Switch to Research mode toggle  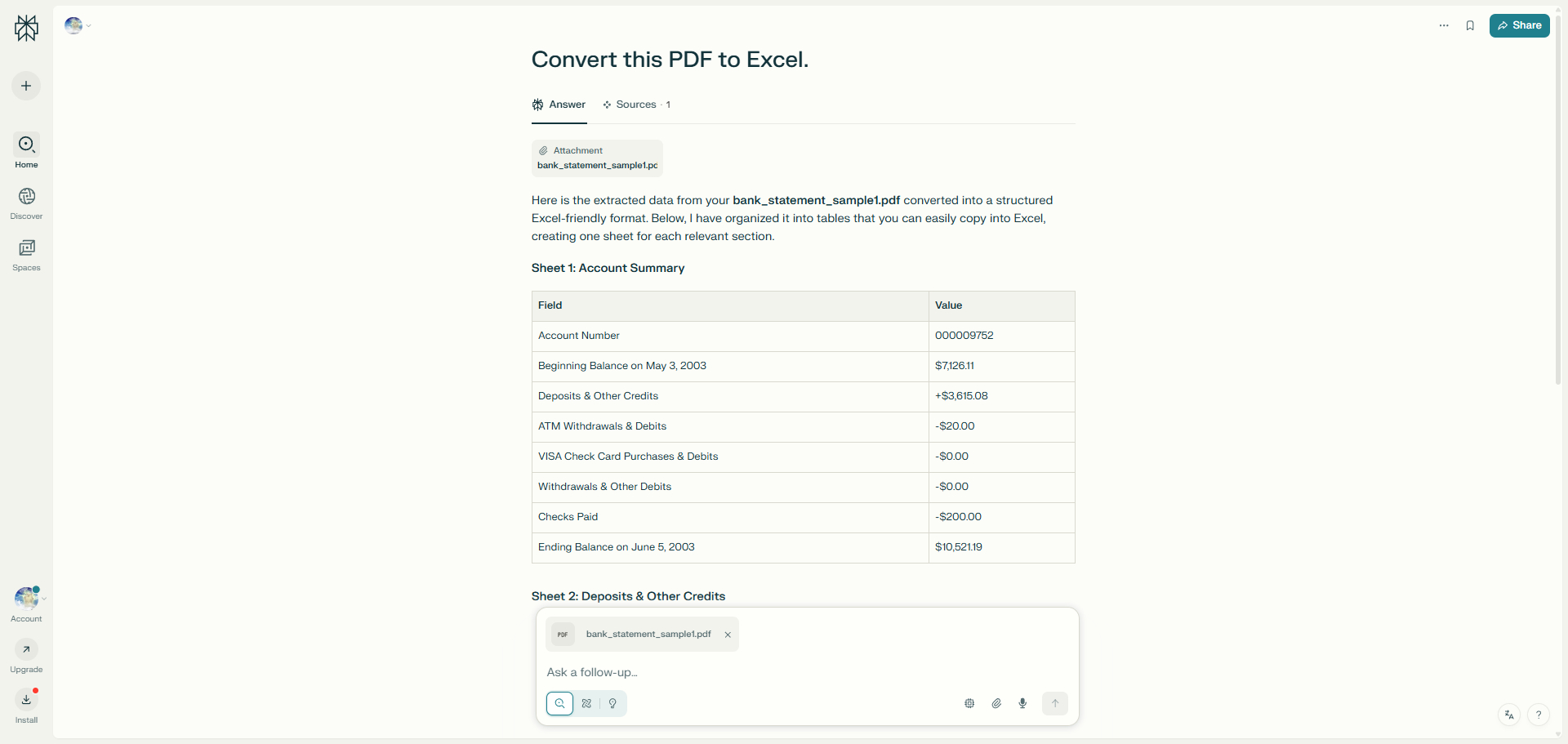point(586,703)
